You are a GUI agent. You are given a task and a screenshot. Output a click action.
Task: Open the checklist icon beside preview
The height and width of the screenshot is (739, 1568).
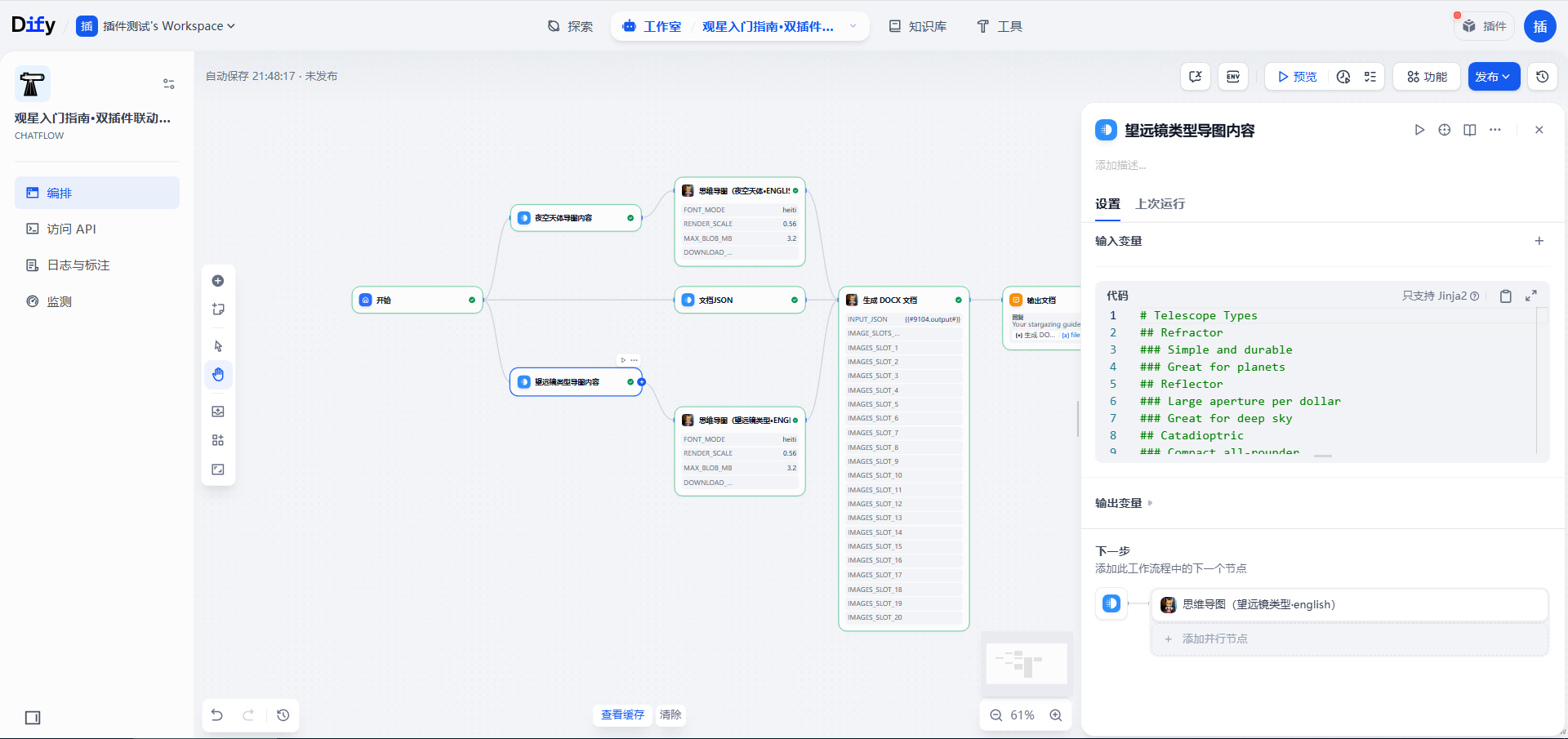(x=1370, y=77)
